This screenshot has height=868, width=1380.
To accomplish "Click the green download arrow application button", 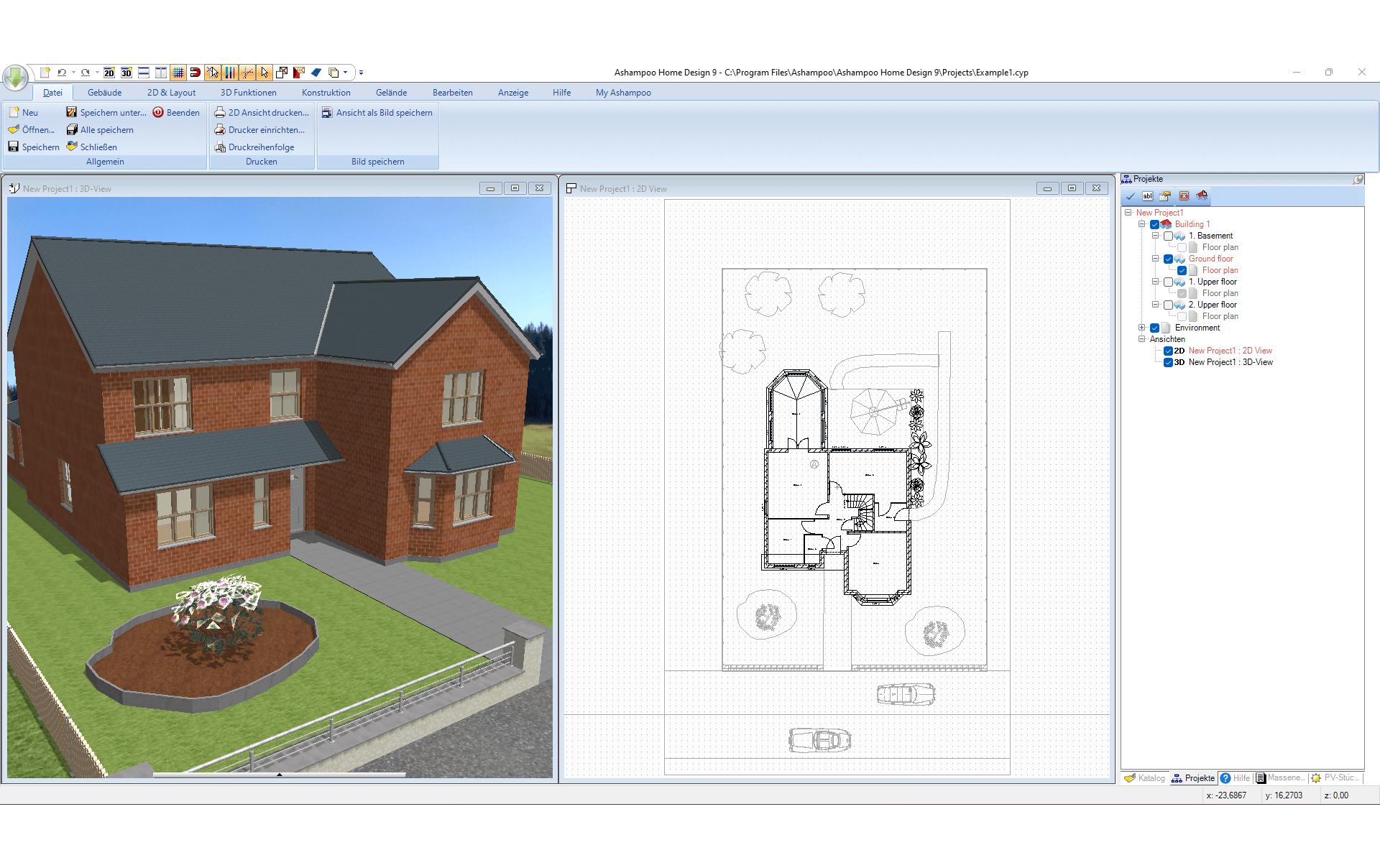I will click(x=15, y=77).
